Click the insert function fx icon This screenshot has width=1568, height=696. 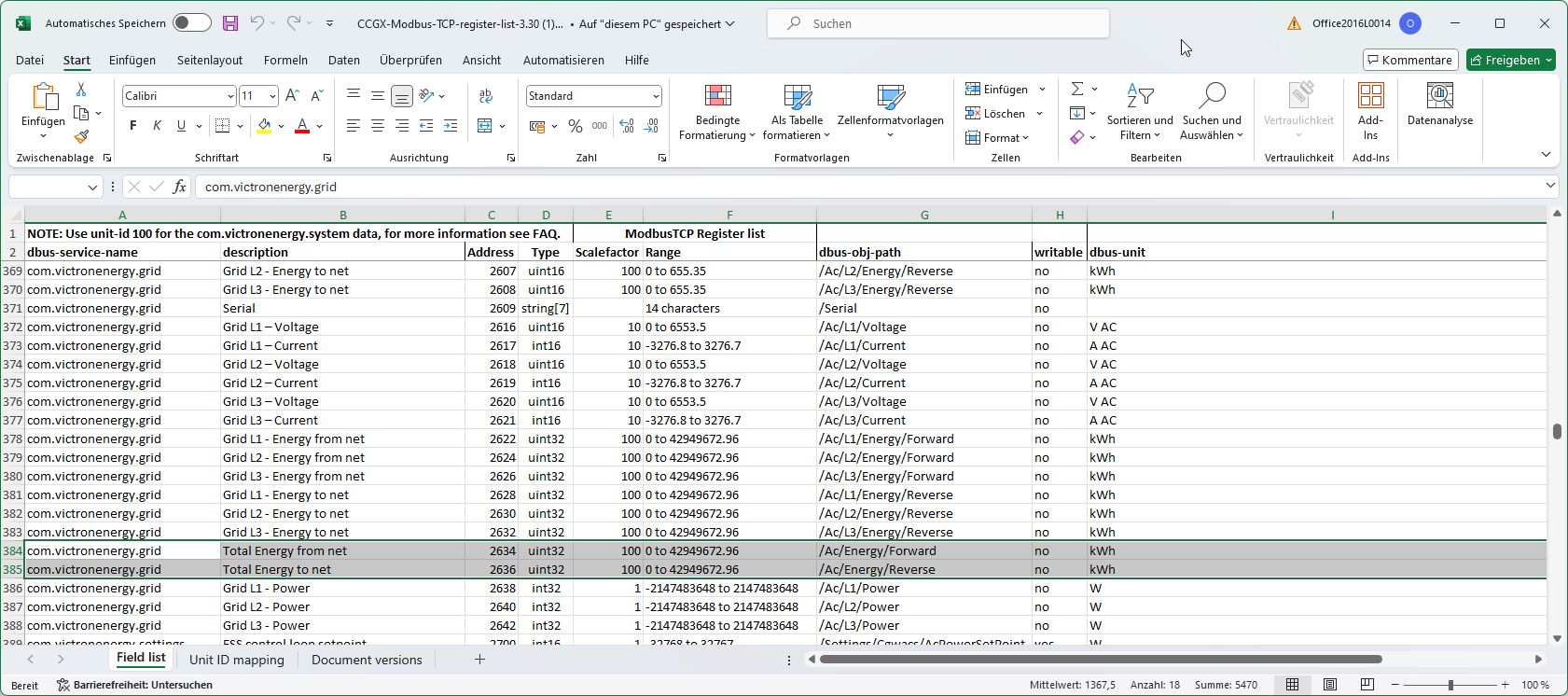click(x=179, y=187)
